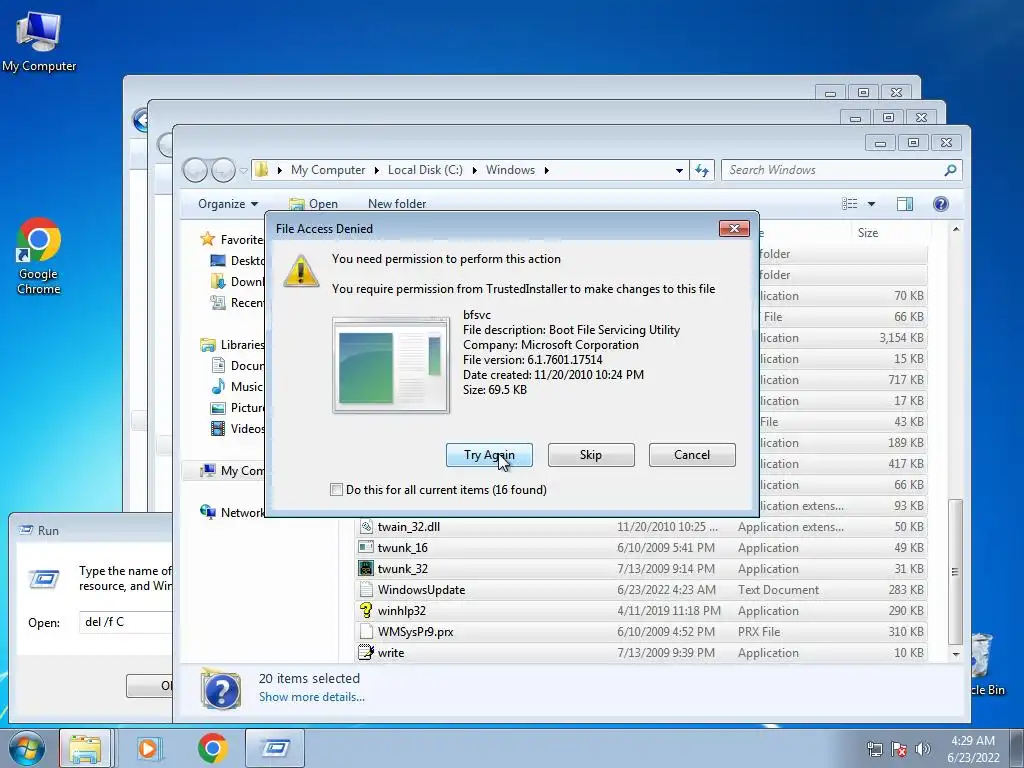Open the Organize dropdown menu
Screen dimensions: 1024x768
[228, 204]
